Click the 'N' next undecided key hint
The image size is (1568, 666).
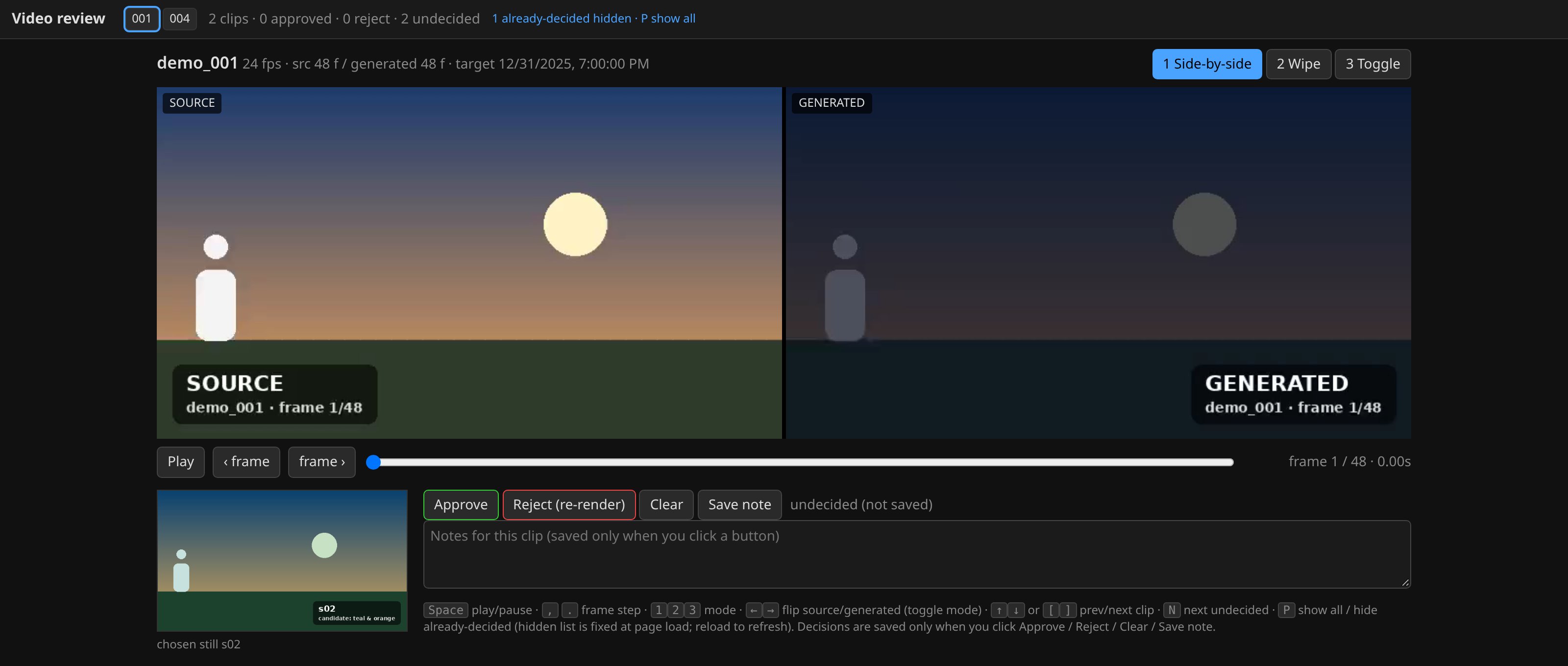point(1171,610)
